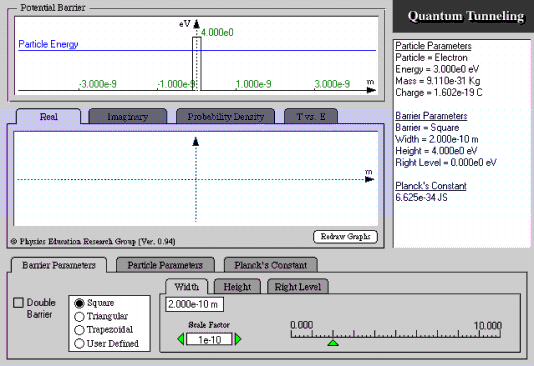This screenshot has width=534, height=366.
Task: Increase scale factor with right green arrow
Action: click(238, 339)
